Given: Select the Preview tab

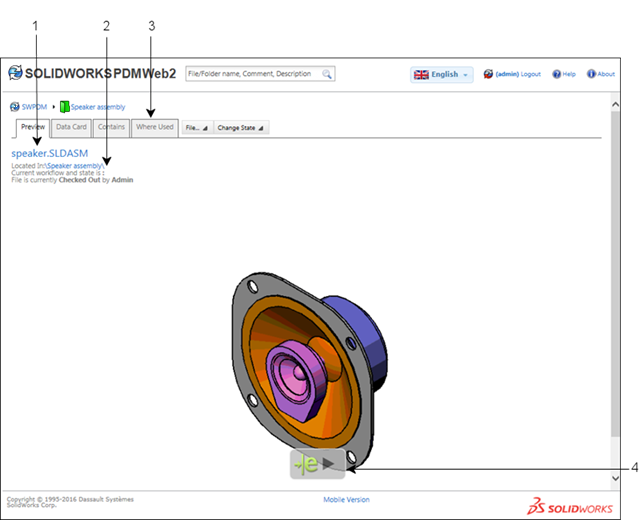Looking at the screenshot, I should [x=33, y=127].
